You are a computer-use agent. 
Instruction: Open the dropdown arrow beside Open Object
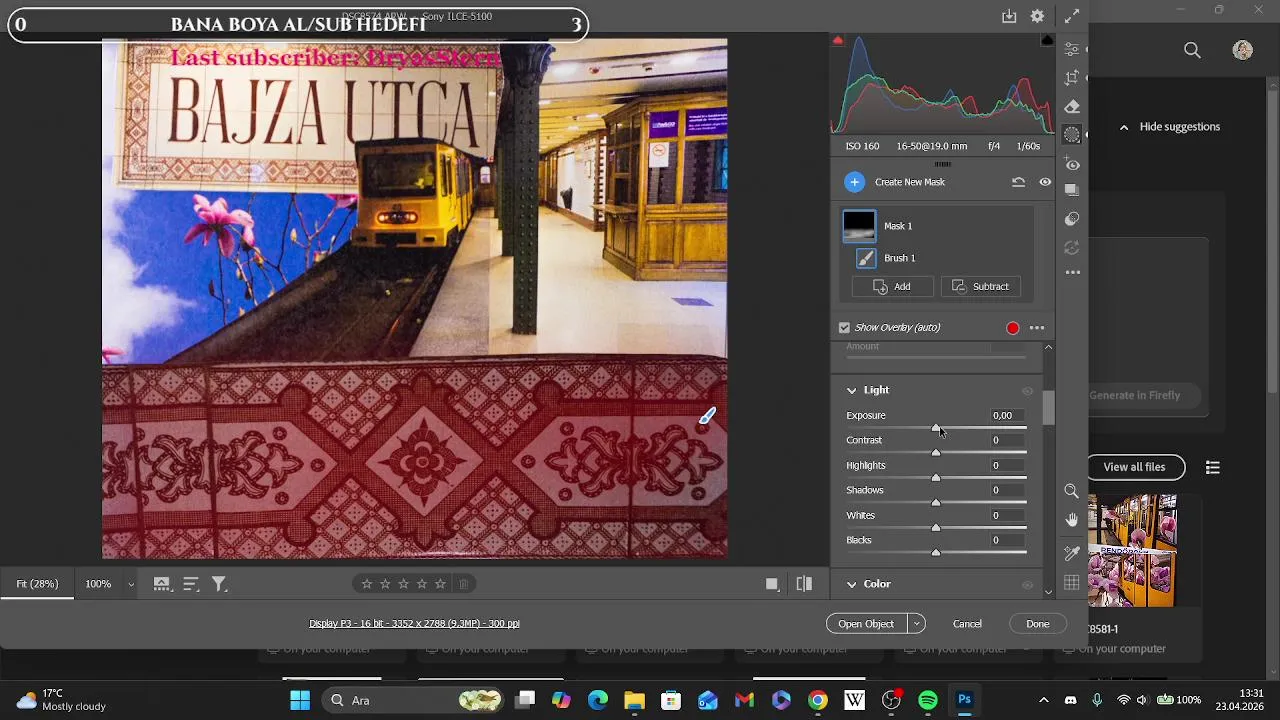pyautogui.click(x=916, y=624)
